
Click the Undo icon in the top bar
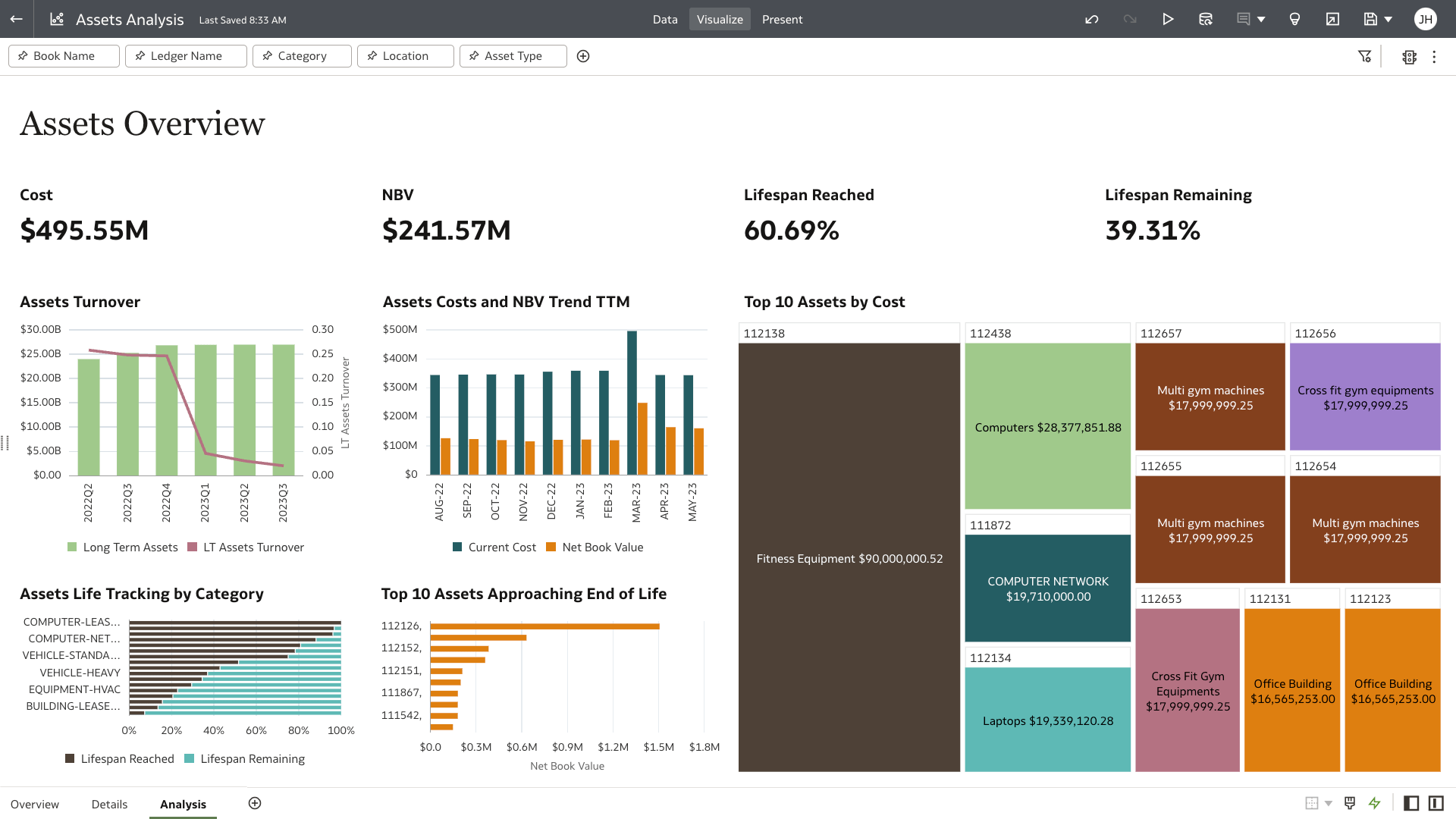pos(1092,20)
